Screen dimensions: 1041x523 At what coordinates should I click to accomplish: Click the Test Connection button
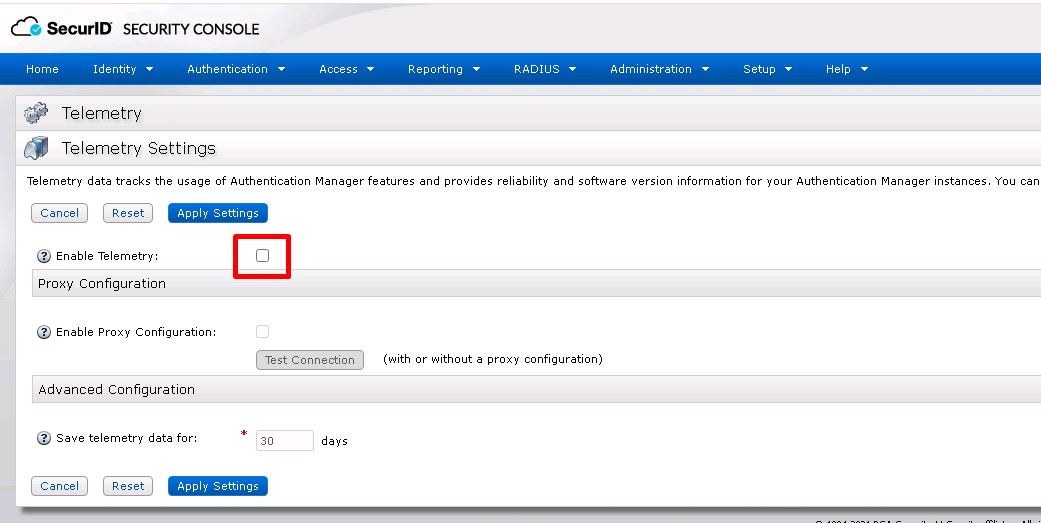(x=309, y=360)
